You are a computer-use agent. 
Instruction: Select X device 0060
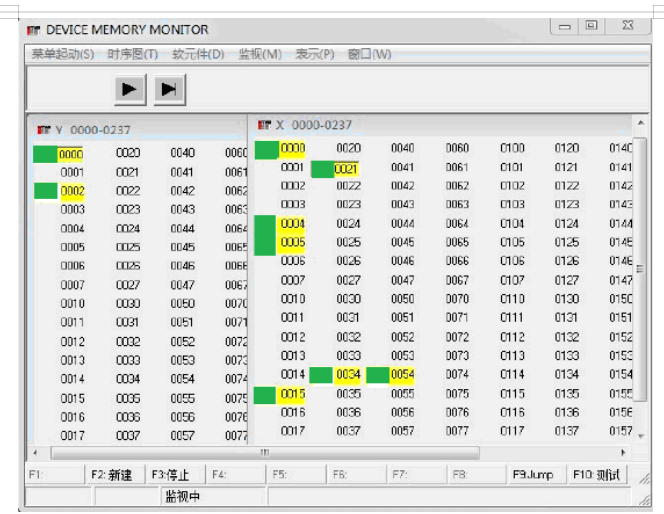pyautogui.click(x=457, y=148)
